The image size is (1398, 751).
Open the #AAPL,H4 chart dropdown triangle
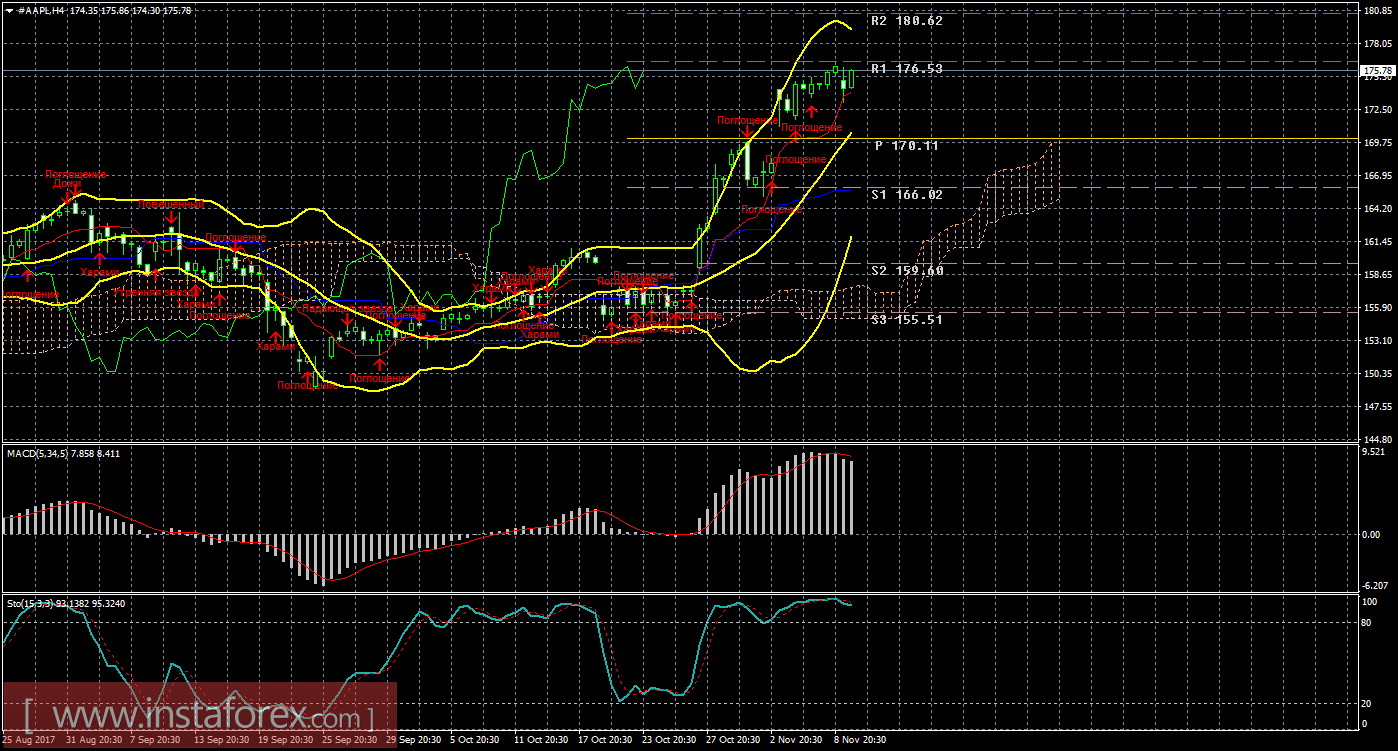(9, 10)
